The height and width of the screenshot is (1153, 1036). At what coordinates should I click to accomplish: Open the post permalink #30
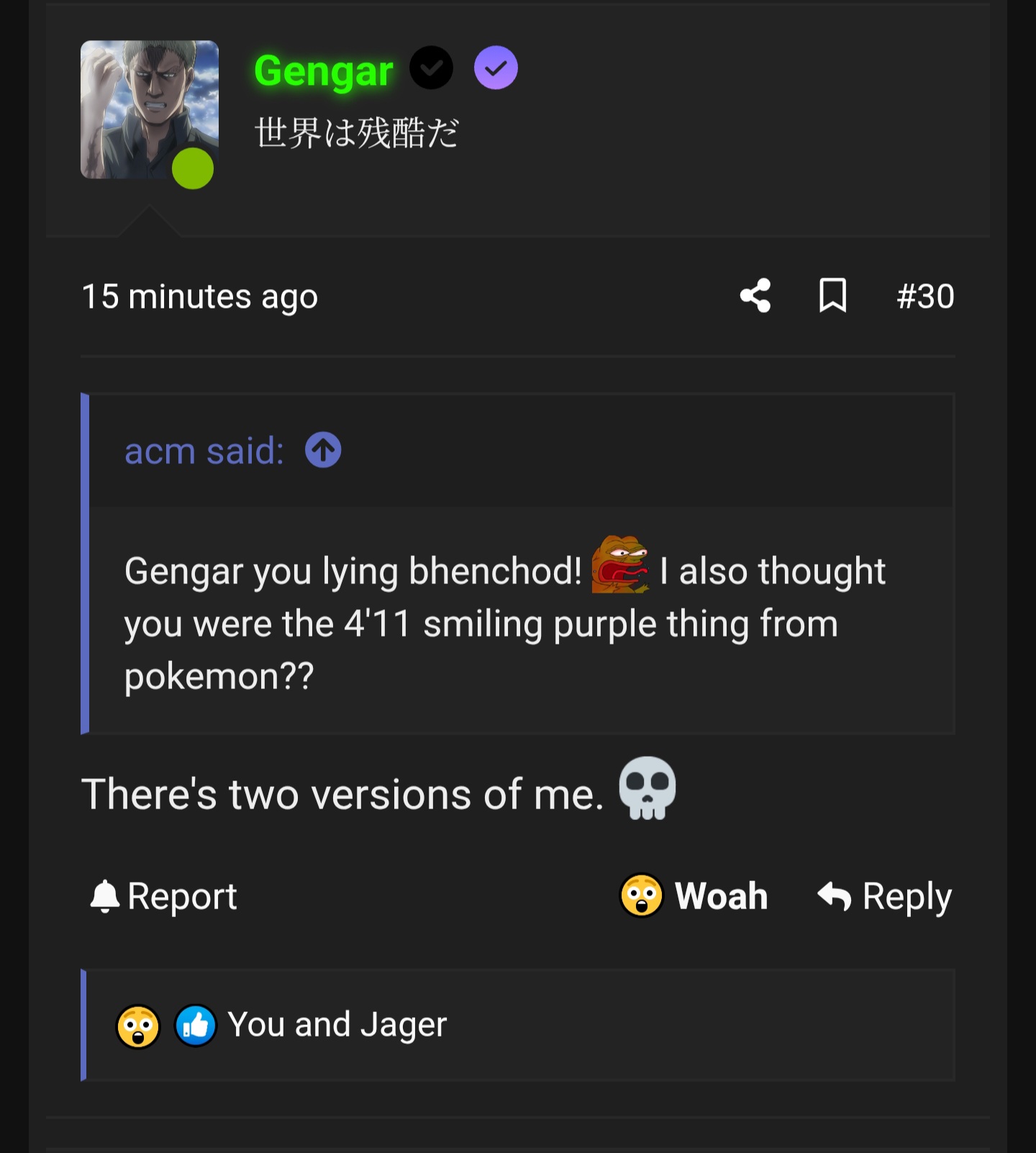pos(925,296)
